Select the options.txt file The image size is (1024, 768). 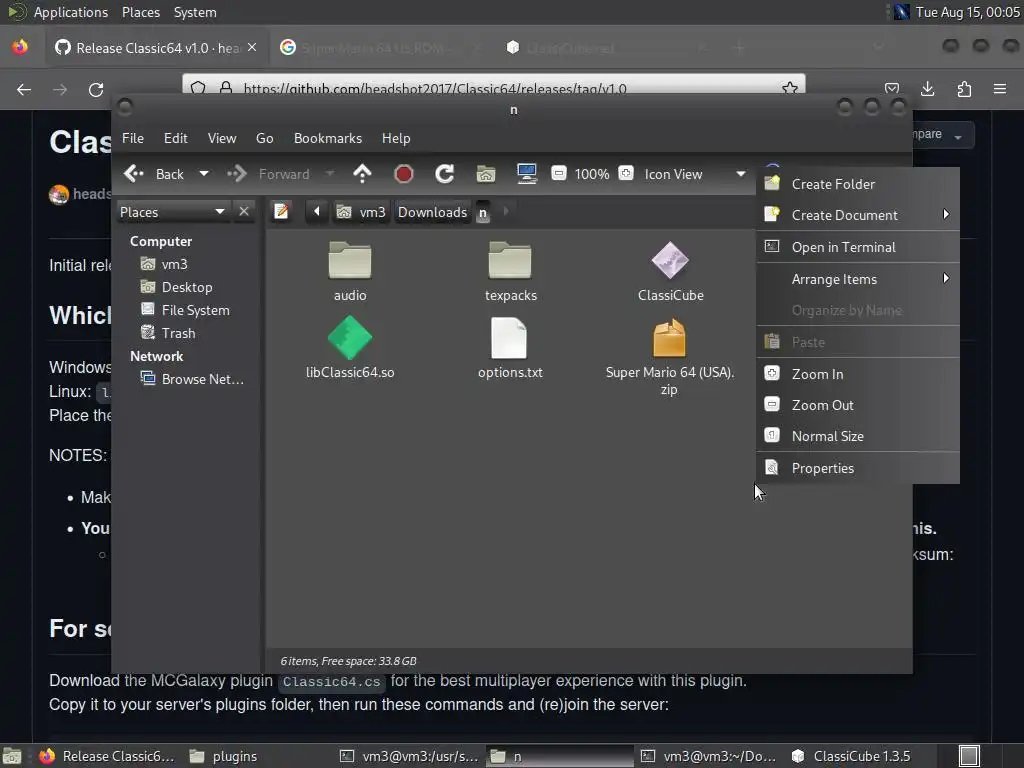(x=509, y=347)
